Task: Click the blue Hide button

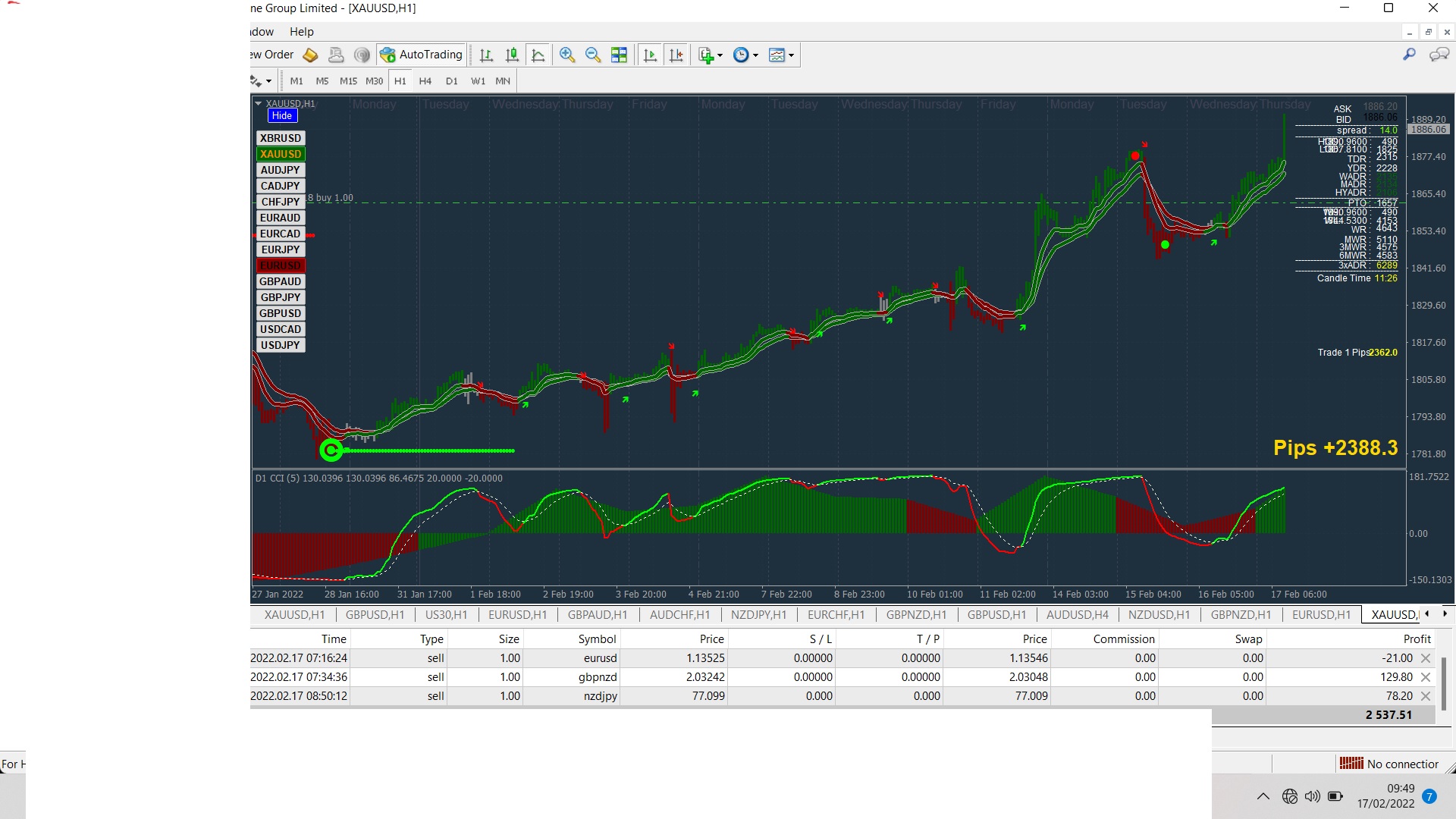Action: 282,116
